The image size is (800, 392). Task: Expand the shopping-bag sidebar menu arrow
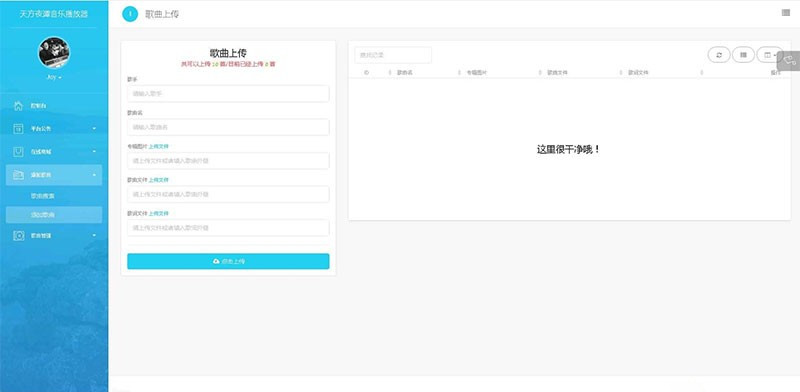(x=94, y=152)
